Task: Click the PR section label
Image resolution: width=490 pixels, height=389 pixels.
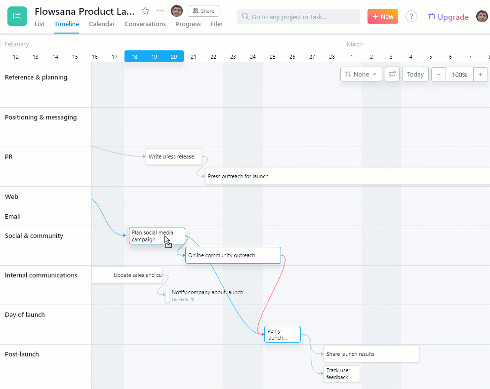Action: (9, 157)
